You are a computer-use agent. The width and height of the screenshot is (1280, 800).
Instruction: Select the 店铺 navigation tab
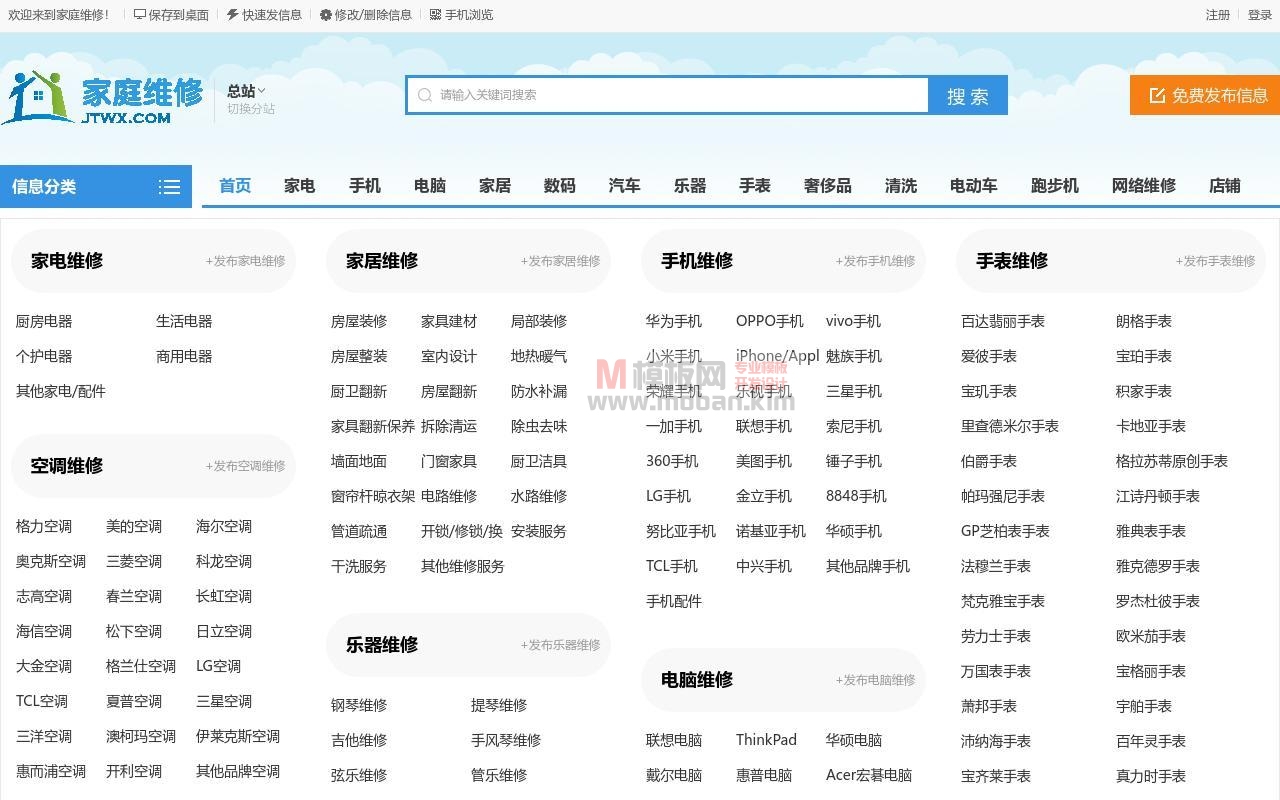(x=1225, y=186)
